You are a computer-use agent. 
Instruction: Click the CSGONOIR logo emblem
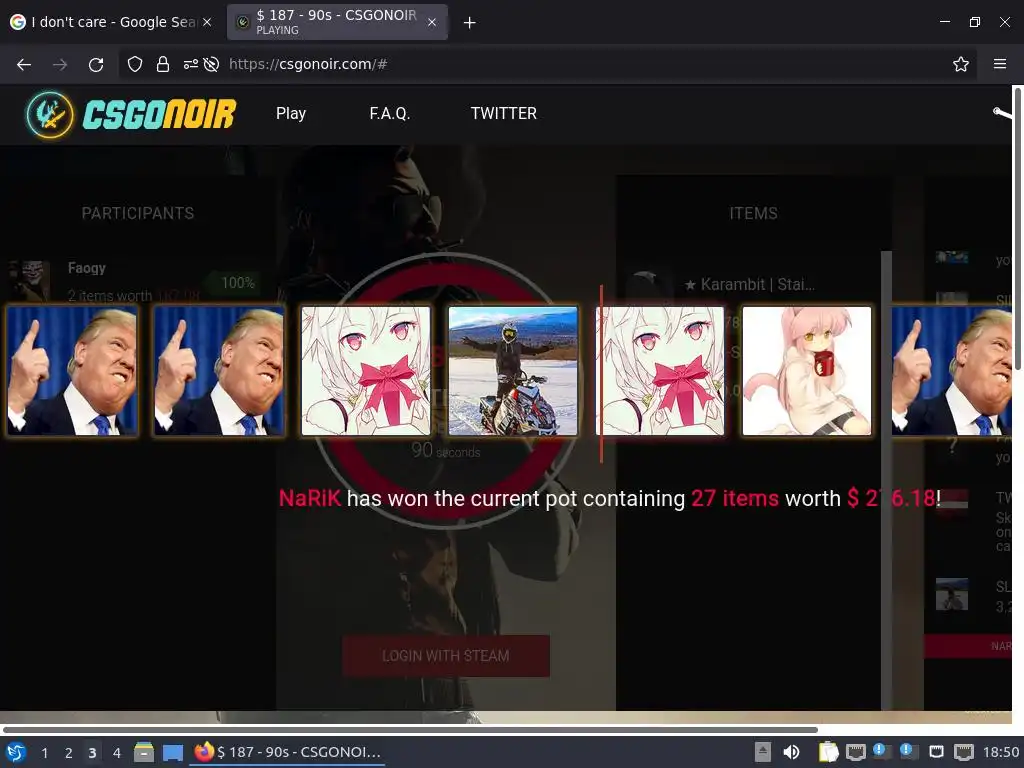click(50, 114)
